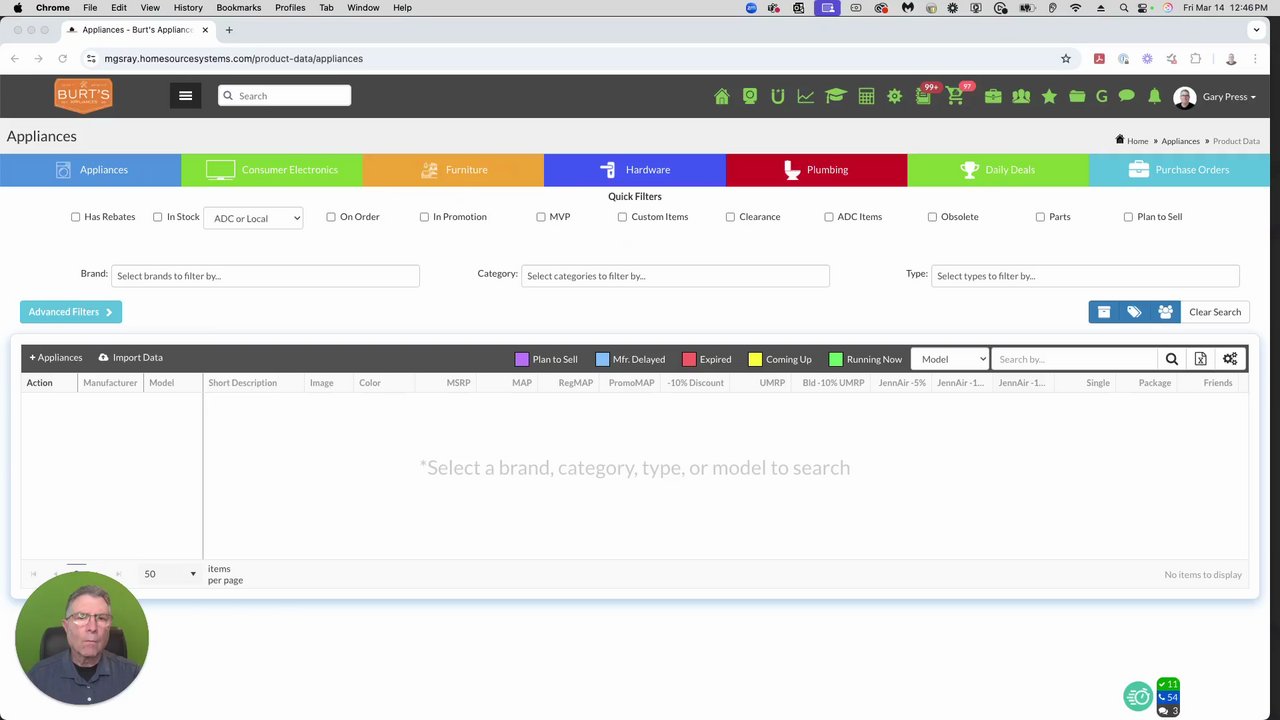This screenshot has width=1280, height=720.
Task: Click the home icon in top toolbar
Action: [722, 96]
